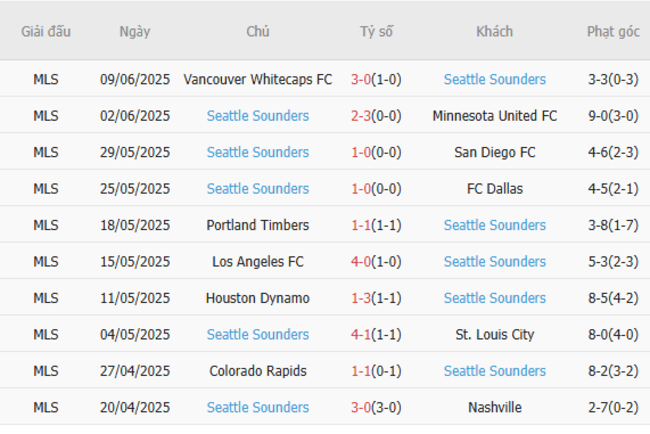Open the Portland Timbers team page
Image resolution: width=650 pixels, height=434 pixels.
[258, 225]
